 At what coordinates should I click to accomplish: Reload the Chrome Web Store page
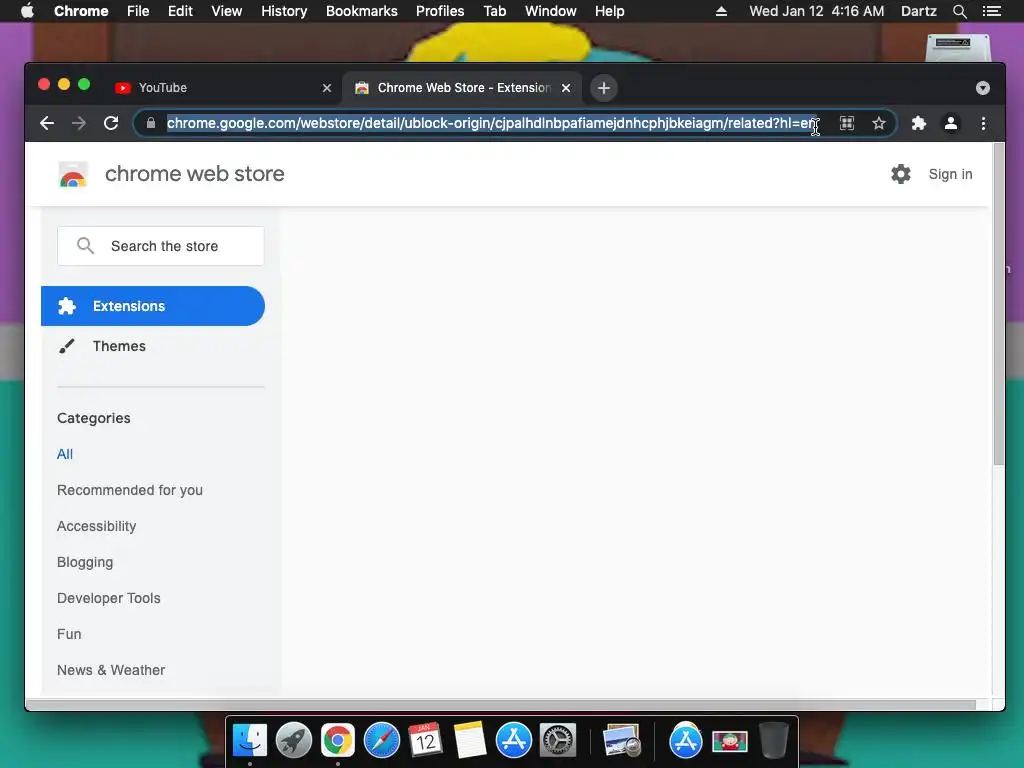[111, 123]
